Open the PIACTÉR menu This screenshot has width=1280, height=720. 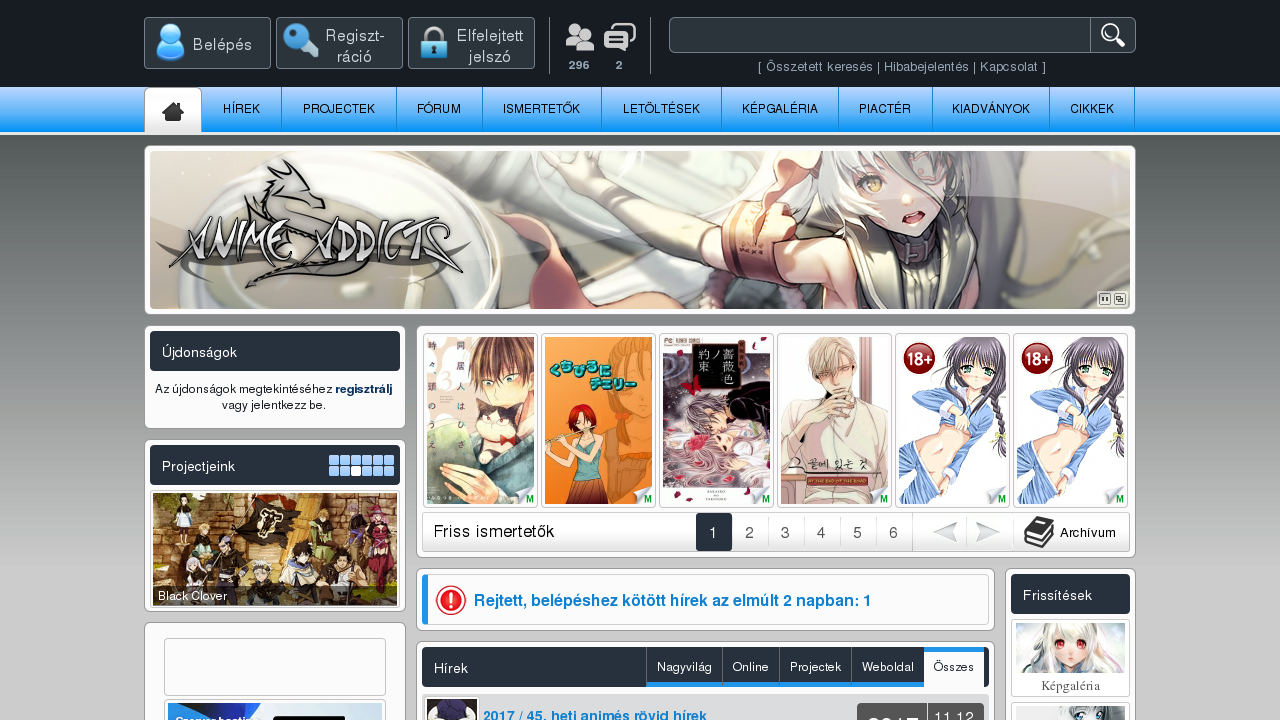click(885, 109)
